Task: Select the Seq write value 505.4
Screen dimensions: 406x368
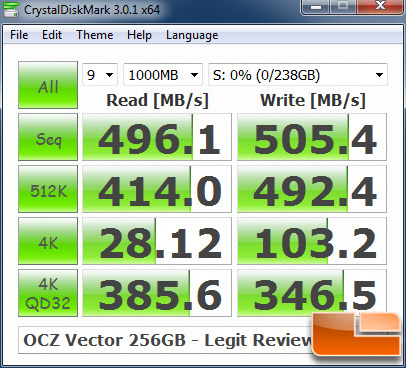Action: point(312,137)
